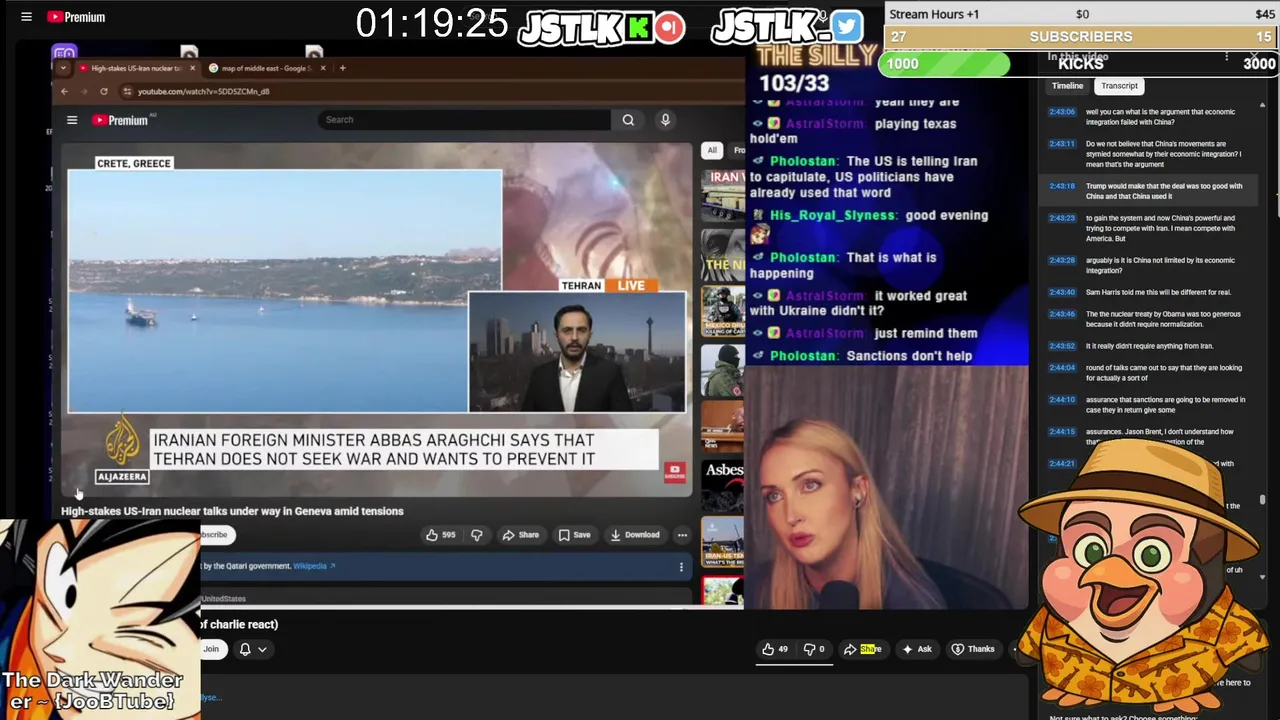Download the Al Jazeera video
This screenshot has width=1280, height=720.
(635, 535)
